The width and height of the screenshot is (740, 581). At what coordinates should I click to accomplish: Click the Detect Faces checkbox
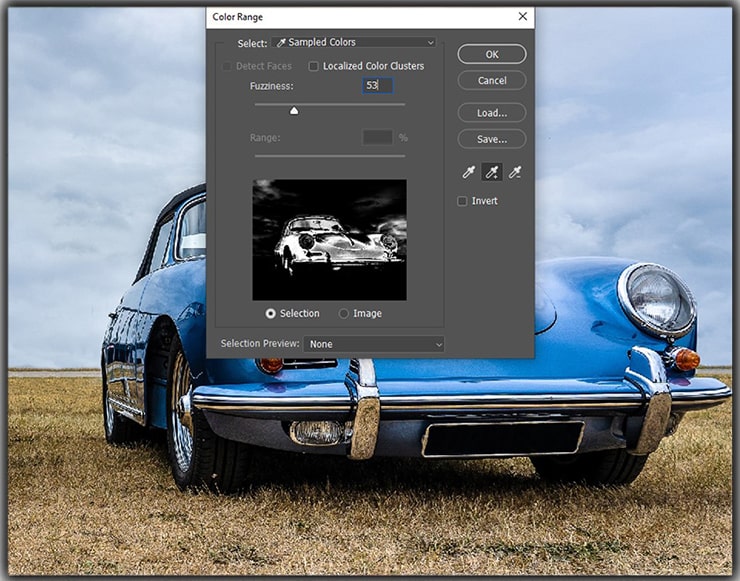(228, 66)
